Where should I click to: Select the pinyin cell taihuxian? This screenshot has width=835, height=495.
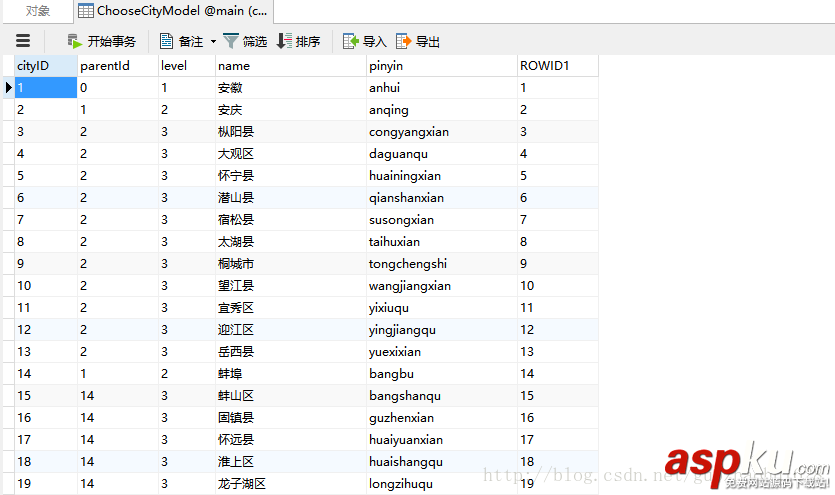[x=442, y=242]
